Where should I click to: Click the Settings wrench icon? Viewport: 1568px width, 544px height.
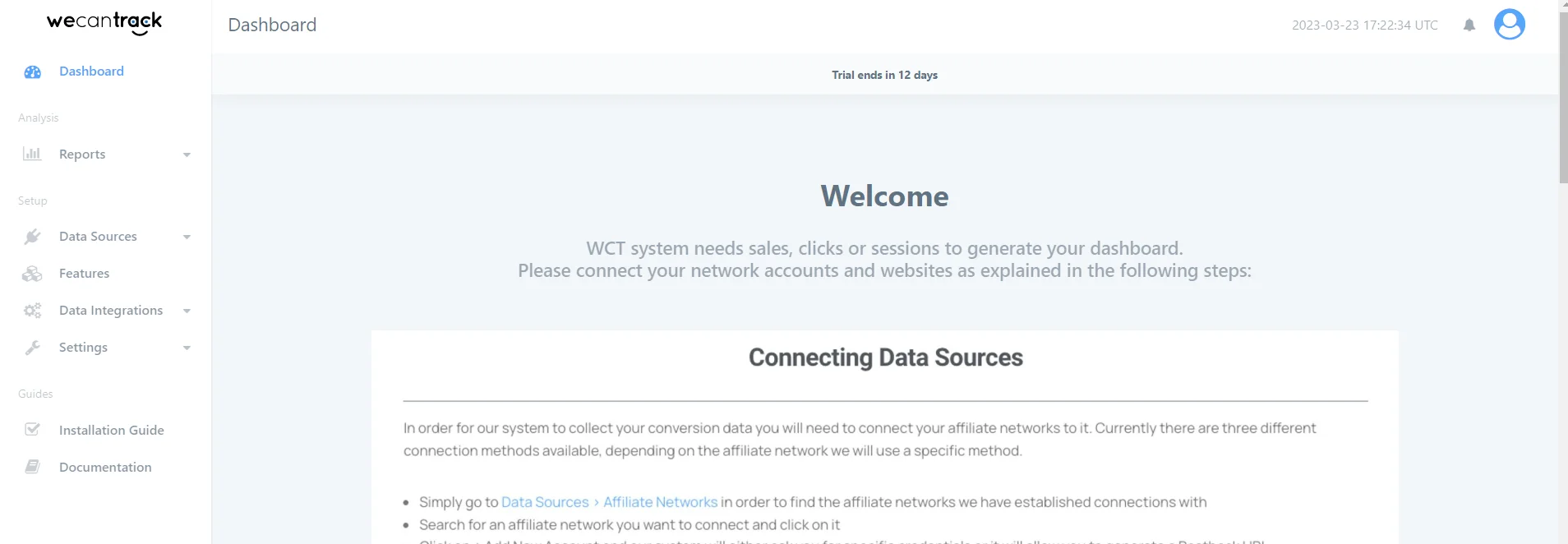[32, 348]
